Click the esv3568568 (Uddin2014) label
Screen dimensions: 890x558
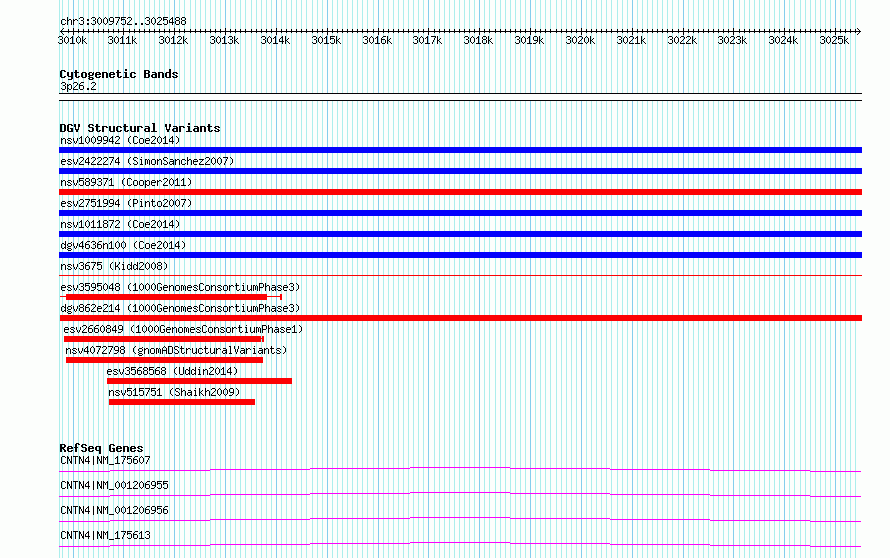[x=173, y=371]
